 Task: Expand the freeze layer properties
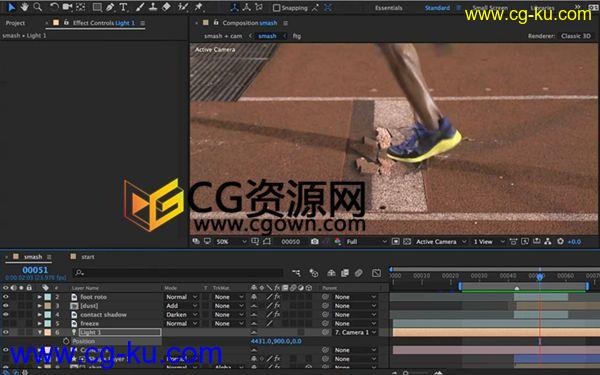coord(39,324)
